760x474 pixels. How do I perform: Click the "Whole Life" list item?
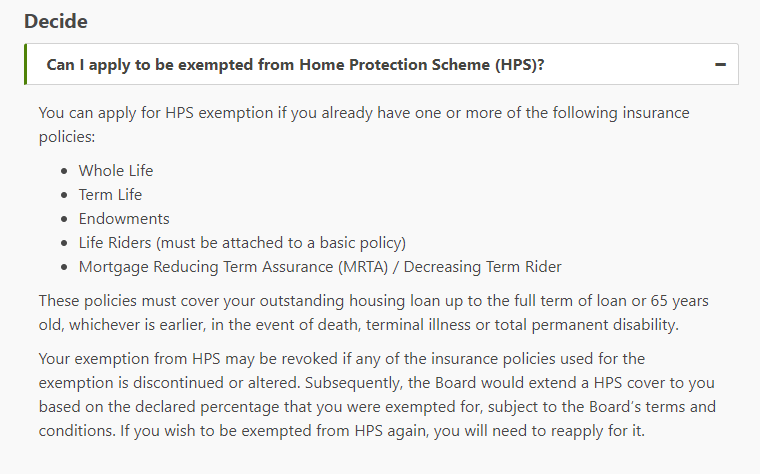tap(116, 171)
